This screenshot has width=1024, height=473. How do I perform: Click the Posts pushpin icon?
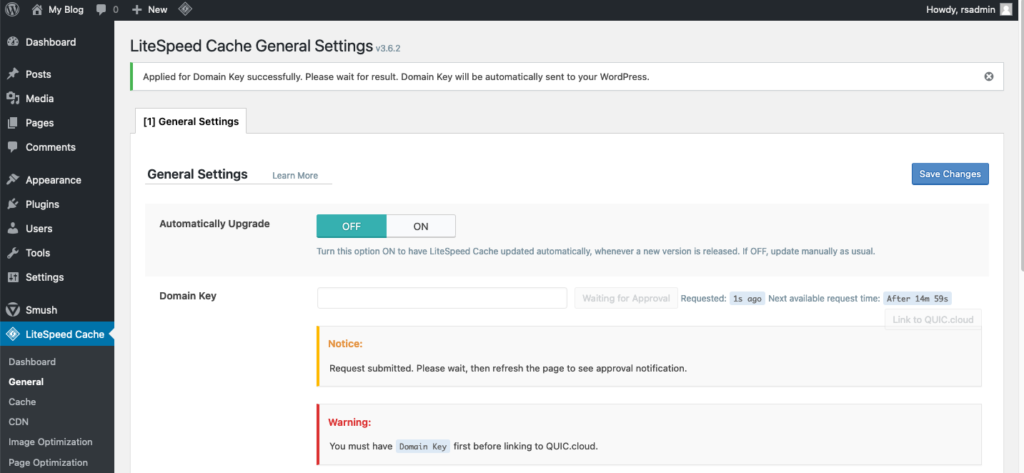(x=12, y=74)
